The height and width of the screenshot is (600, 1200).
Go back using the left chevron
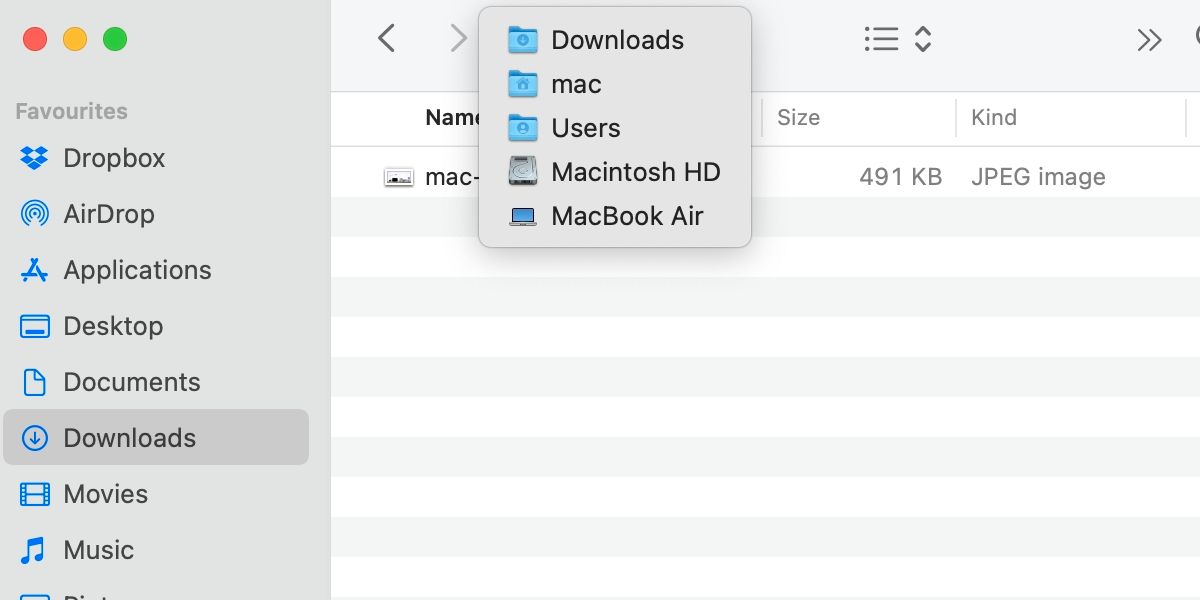pyautogui.click(x=387, y=39)
